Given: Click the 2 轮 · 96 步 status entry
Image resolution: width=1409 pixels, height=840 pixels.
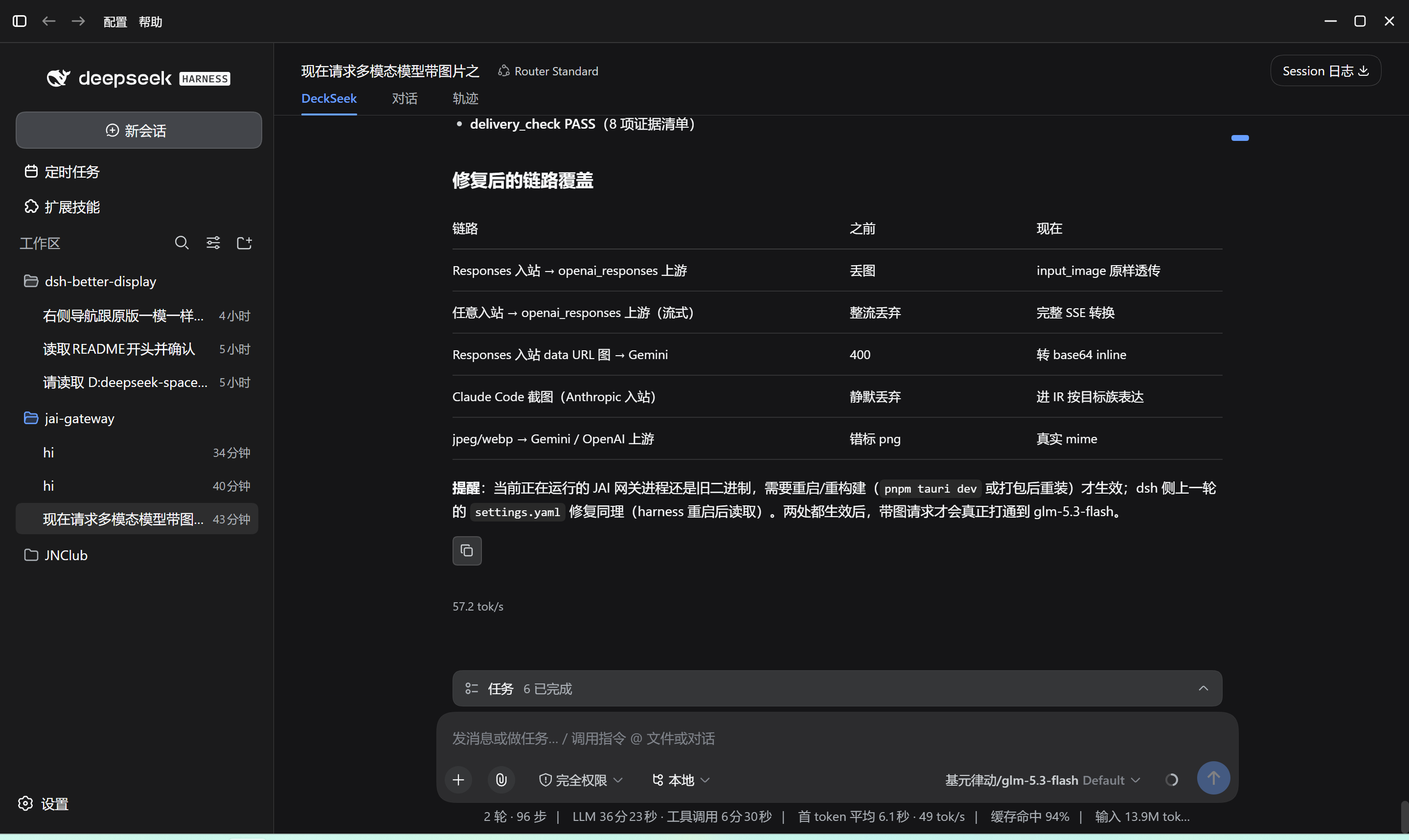Looking at the screenshot, I should 515,816.
